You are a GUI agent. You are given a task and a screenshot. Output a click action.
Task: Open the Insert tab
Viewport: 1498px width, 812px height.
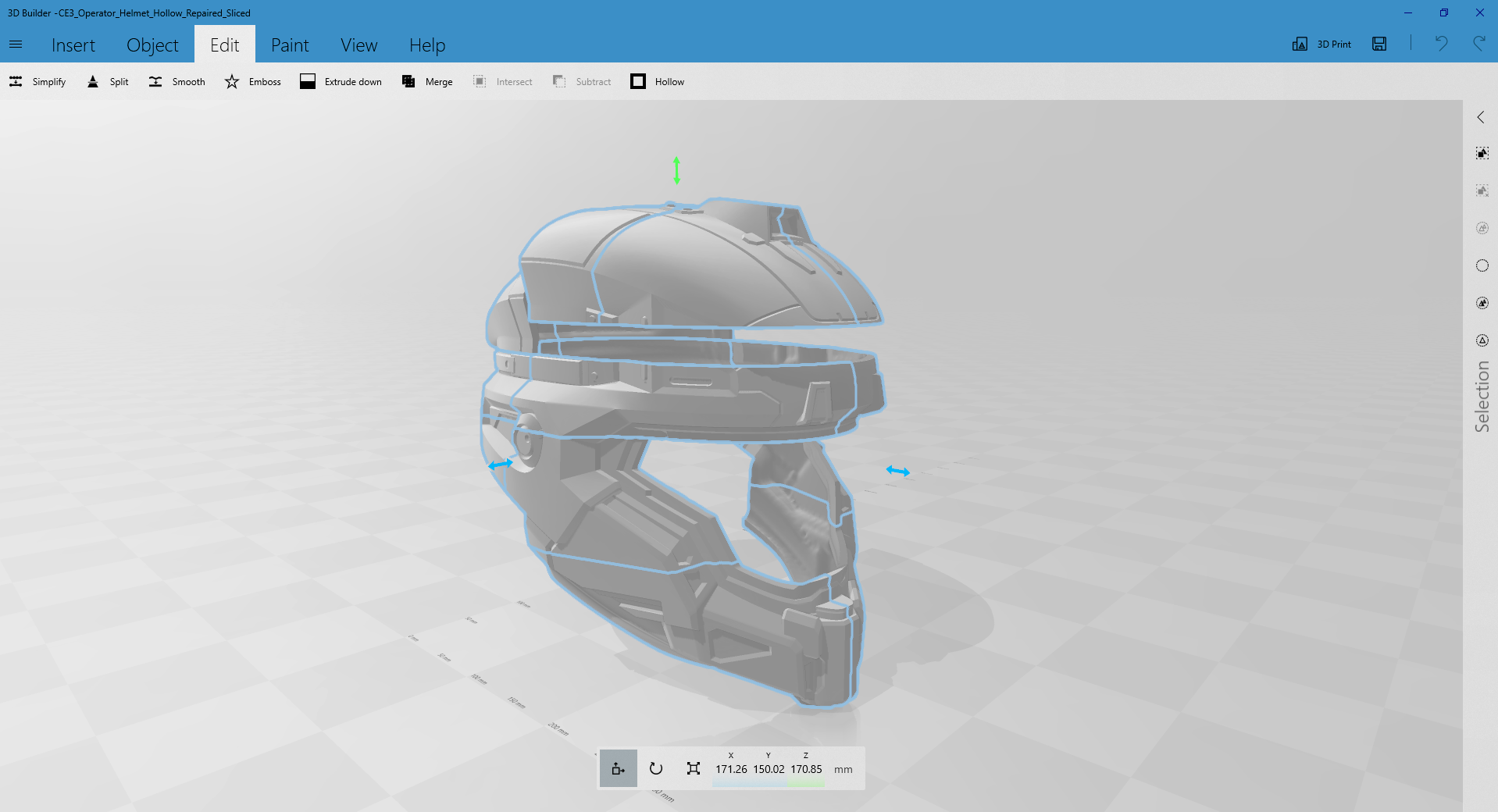73,45
